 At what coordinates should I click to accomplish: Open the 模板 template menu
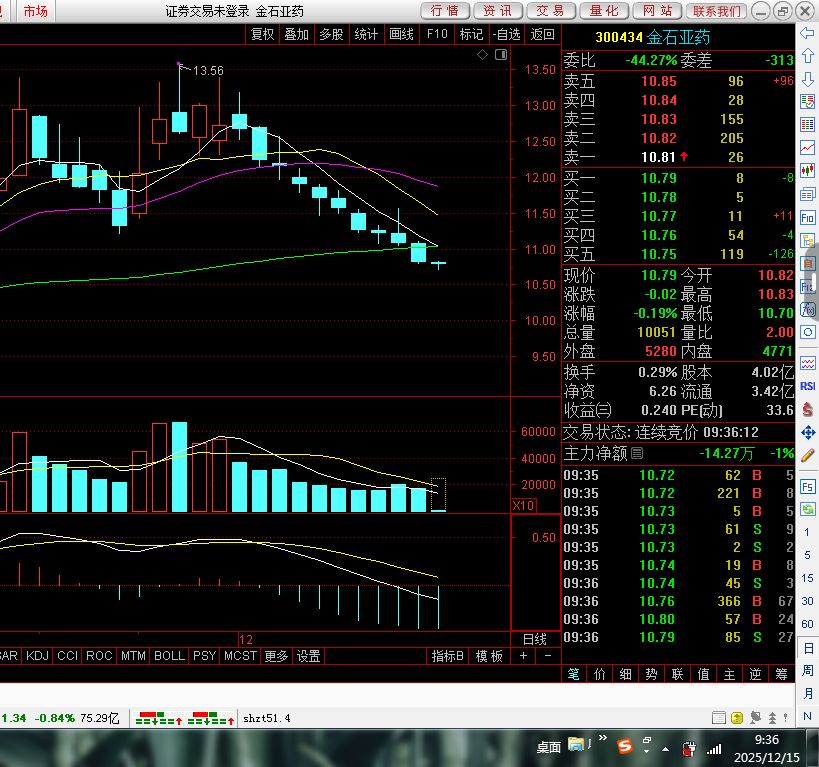pyautogui.click(x=489, y=656)
